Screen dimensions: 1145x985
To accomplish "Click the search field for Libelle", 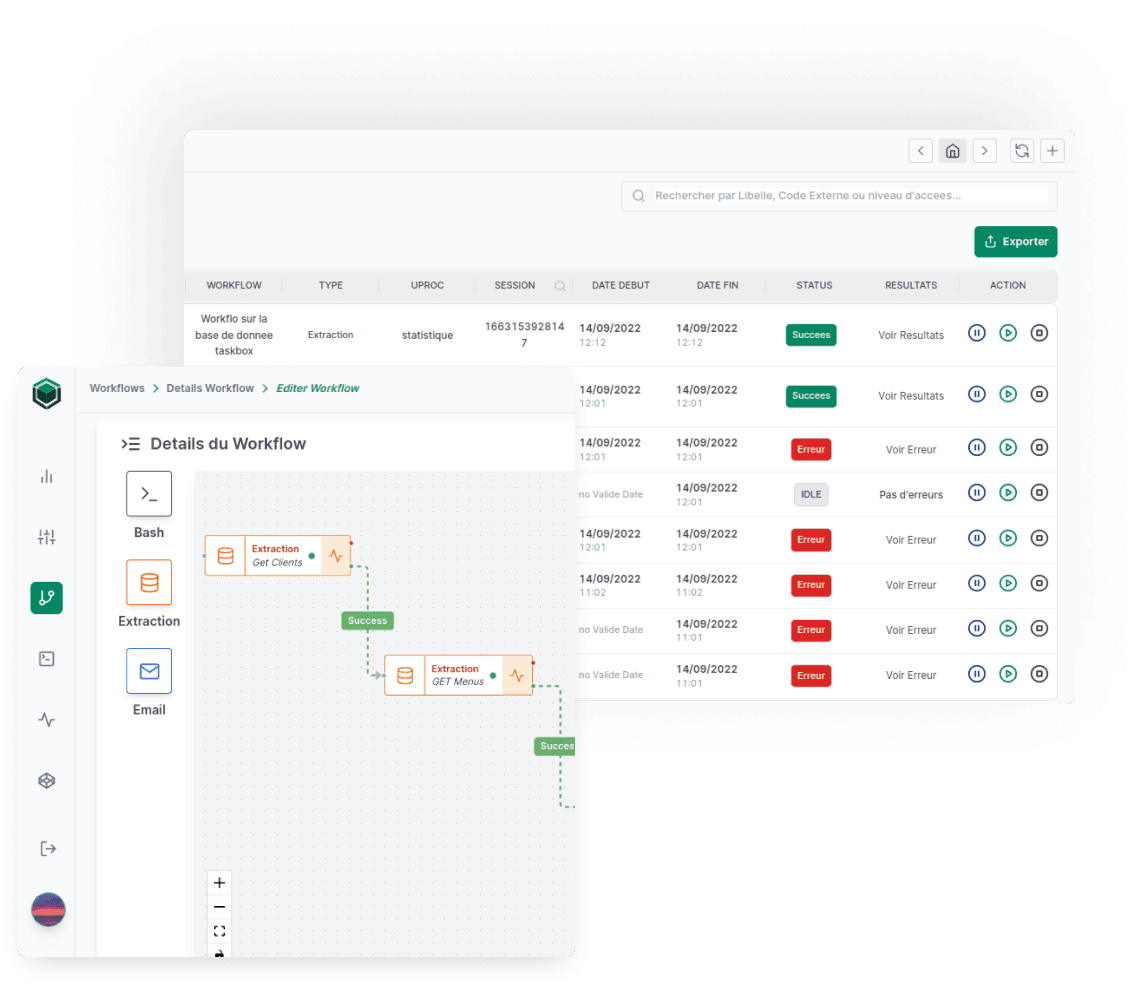I will pos(850,196).
